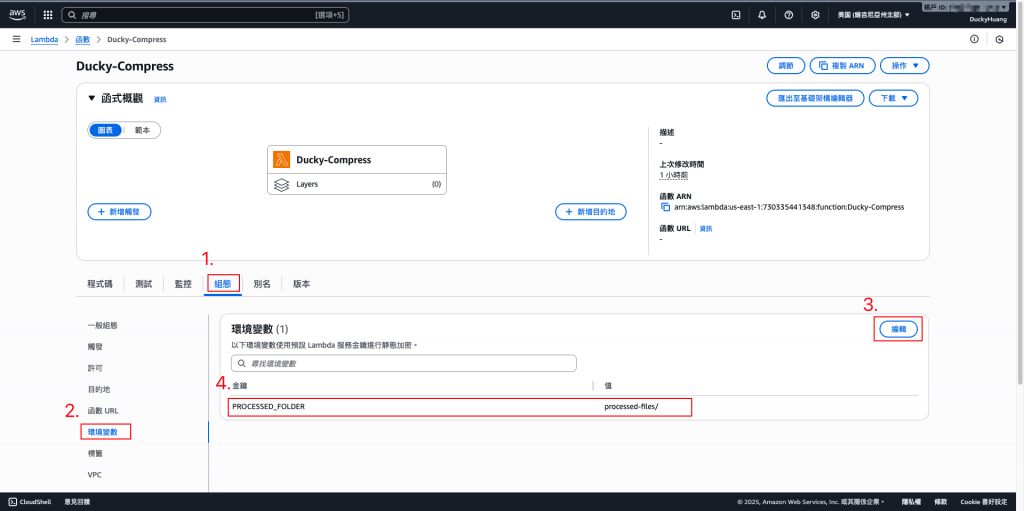1024x511 pixels.
Task: Click the 金鑰 column header
Action: point(240,386)
